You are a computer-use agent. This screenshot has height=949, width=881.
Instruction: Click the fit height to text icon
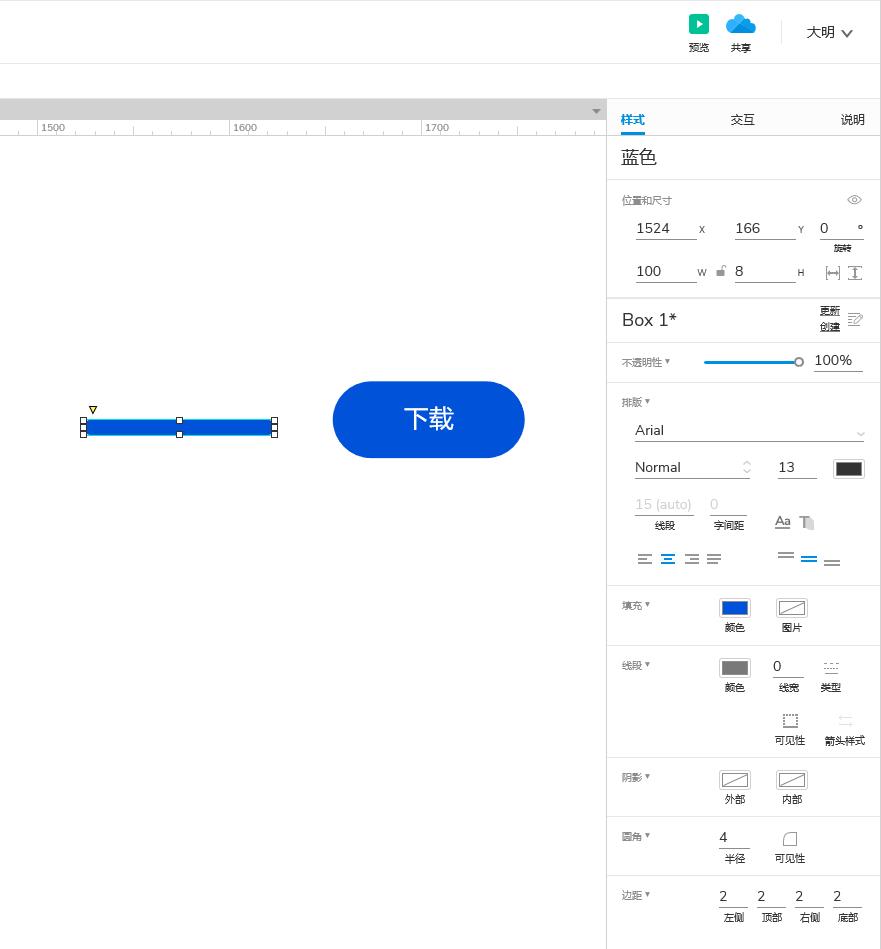[854, 273]
